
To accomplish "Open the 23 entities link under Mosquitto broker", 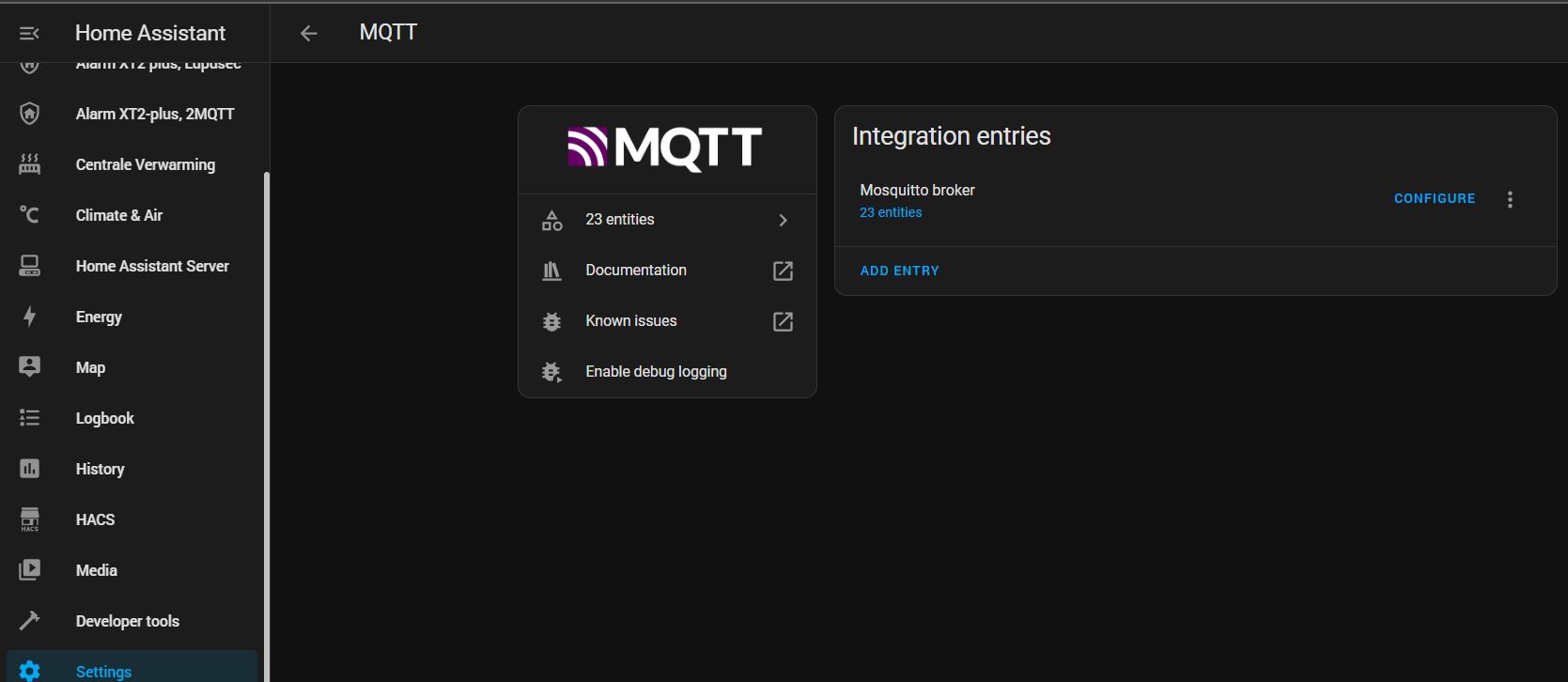I will click(x=891, y=211).
